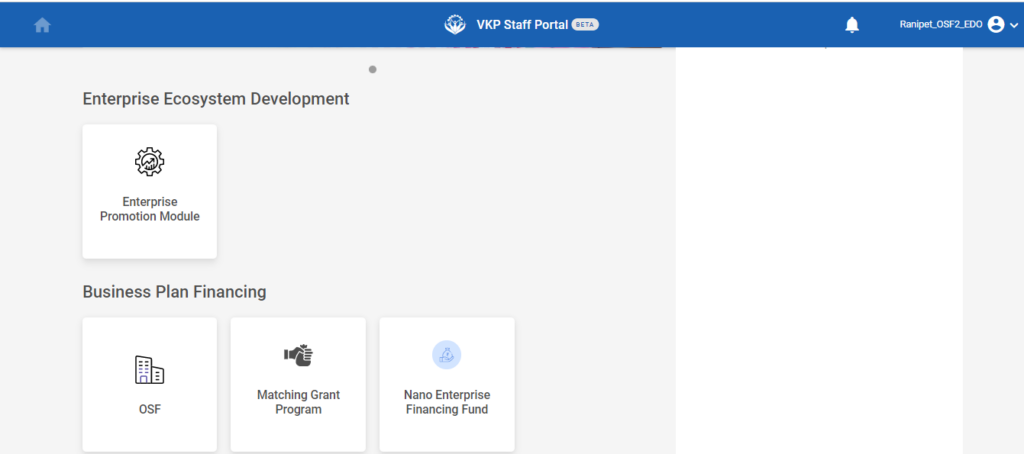Click the Nano Enterprise circular blue icon
Screen dimensions: 1024x454
[x=446, y=355]
